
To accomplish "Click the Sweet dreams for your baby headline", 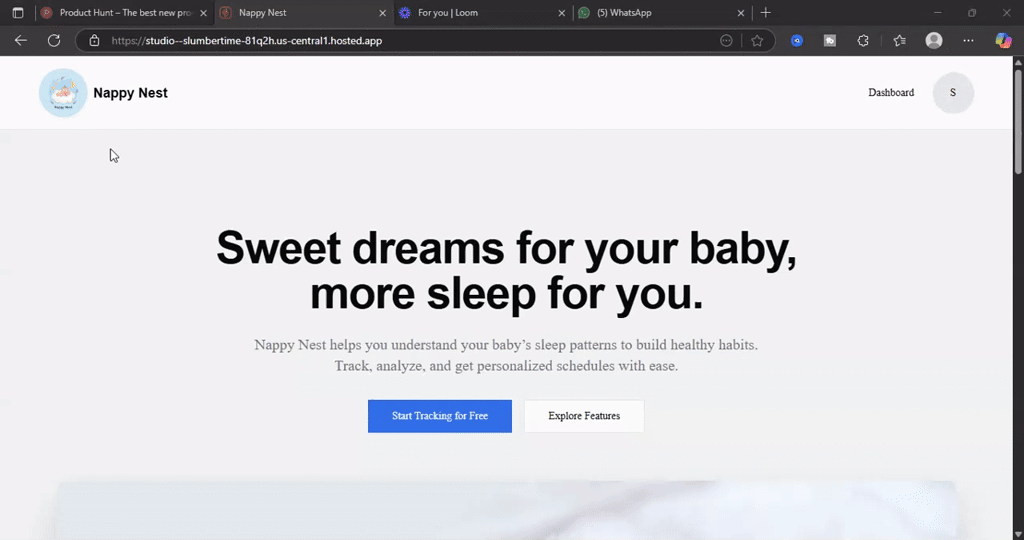I will point(506,271).
